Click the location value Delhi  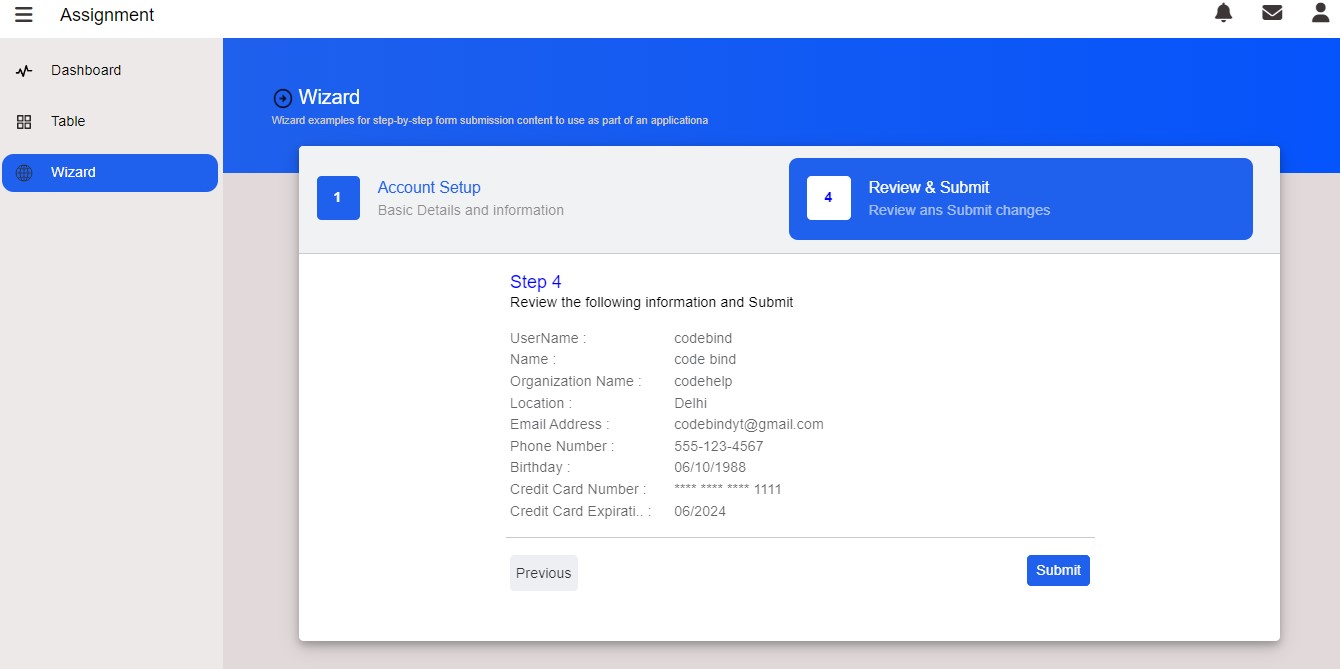tap(690, 403)
